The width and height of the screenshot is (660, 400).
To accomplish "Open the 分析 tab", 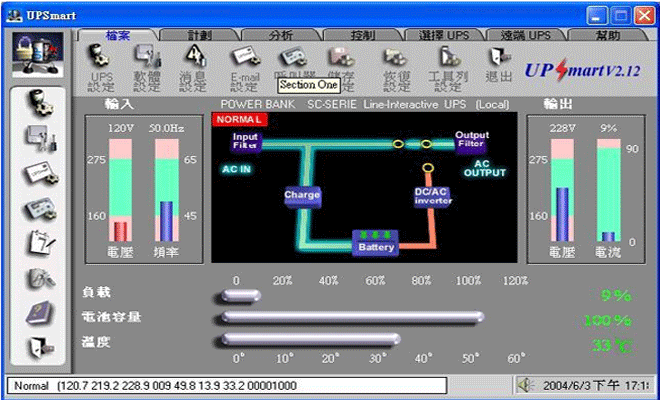I will pyautogui.click(x=281, y=35).
